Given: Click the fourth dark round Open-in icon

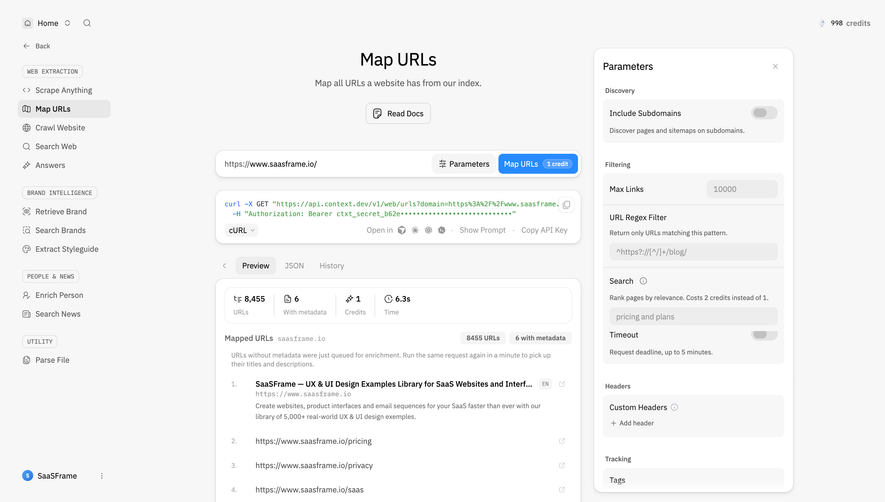Looking at the screenshot, I should (441, 230).
